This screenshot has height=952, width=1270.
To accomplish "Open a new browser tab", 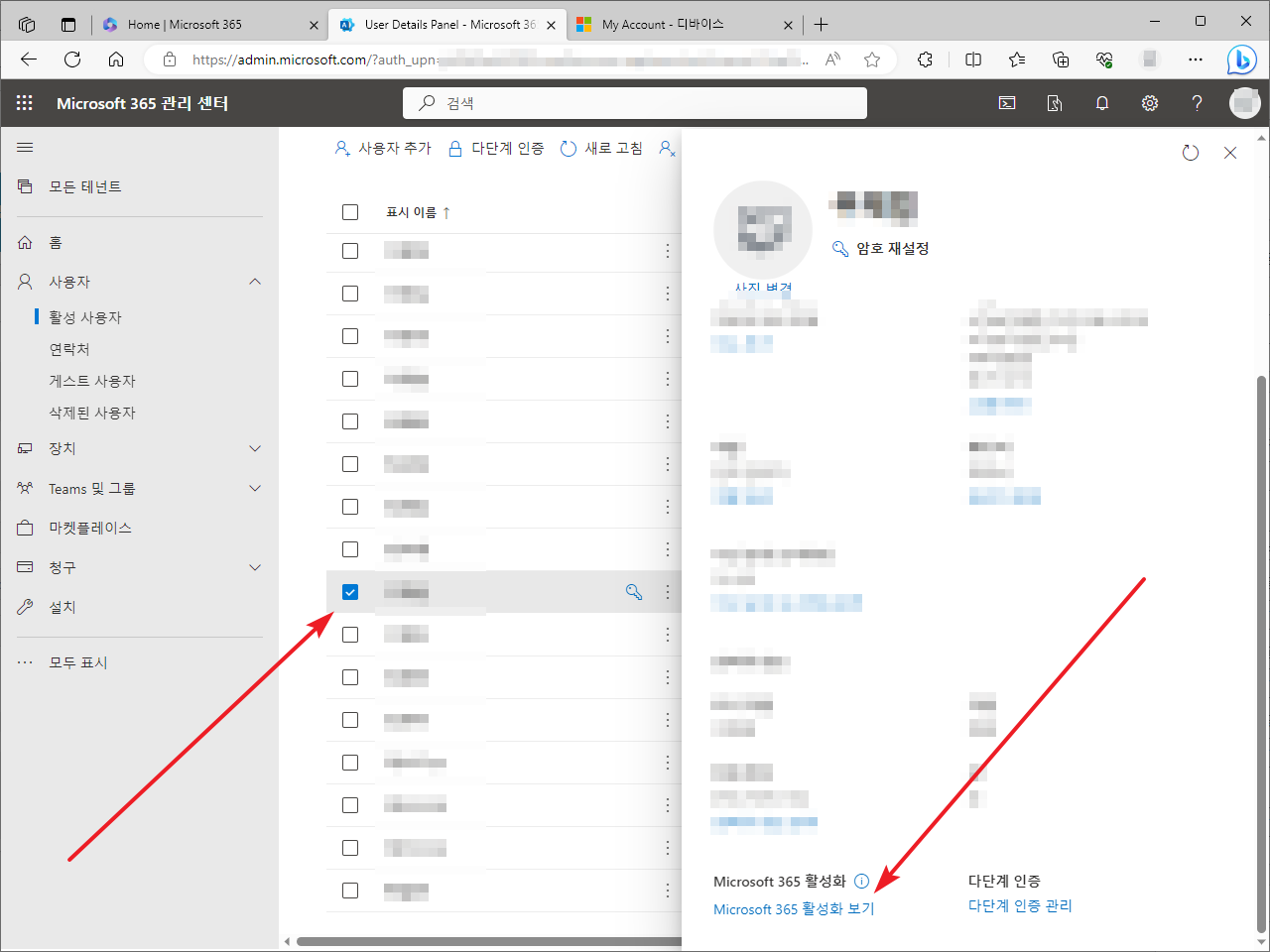I will (x=821, y=24).
